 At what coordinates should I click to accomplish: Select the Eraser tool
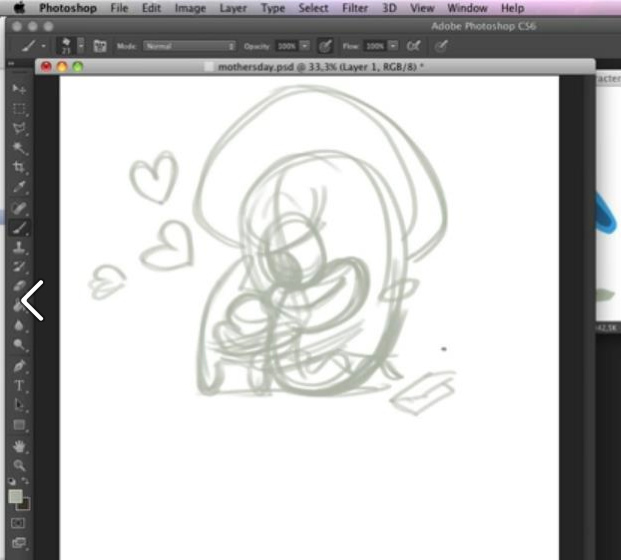click(19, 285)
